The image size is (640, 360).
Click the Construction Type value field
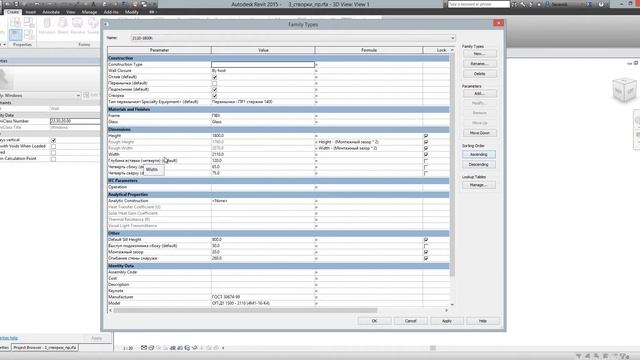coord(263,64)
